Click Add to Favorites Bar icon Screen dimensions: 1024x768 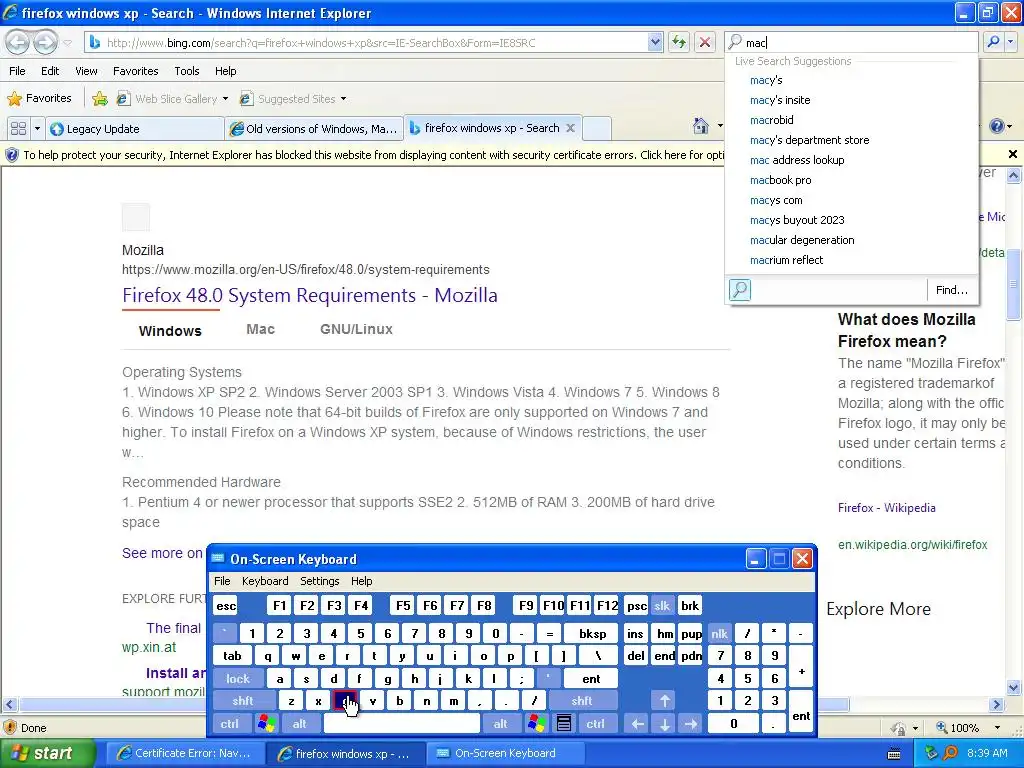(100, 99)
